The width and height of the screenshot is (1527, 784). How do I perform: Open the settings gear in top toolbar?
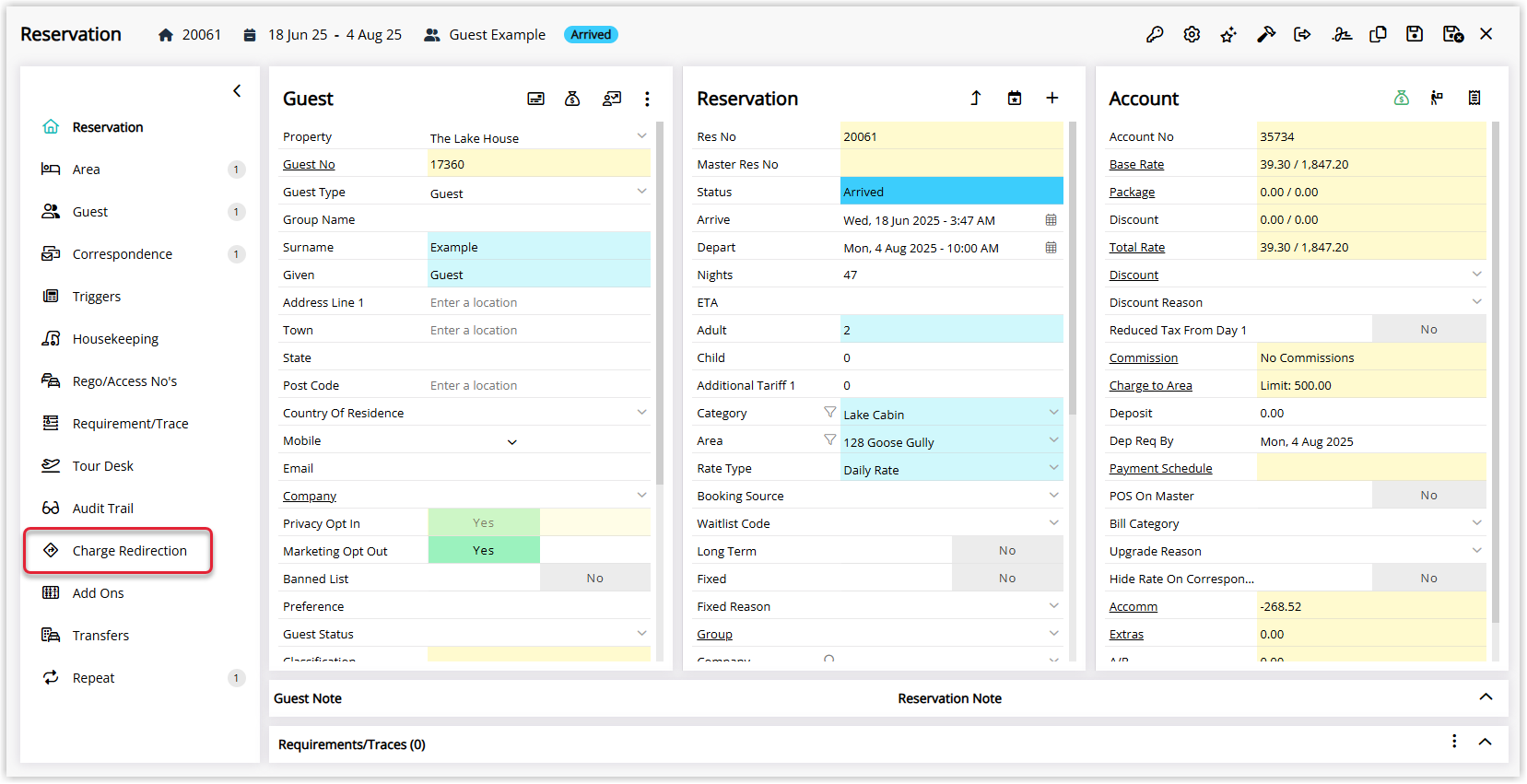pyautogui.click(x=1192, y=34)
